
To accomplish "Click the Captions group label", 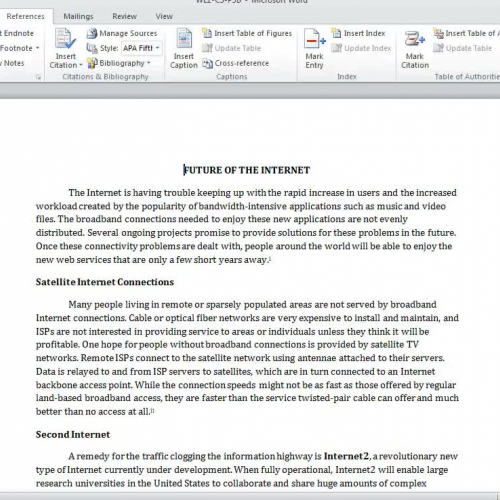I will click(232, 77).
